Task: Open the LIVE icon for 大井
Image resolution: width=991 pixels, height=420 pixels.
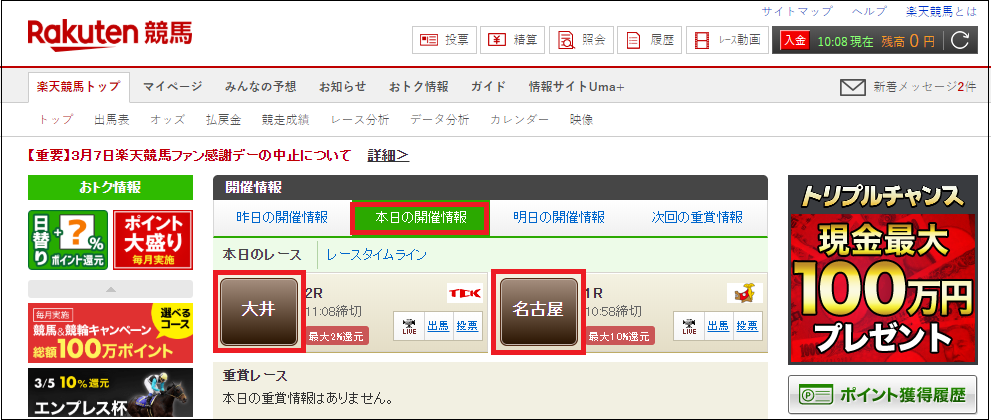Action: (x=409, y=326)
